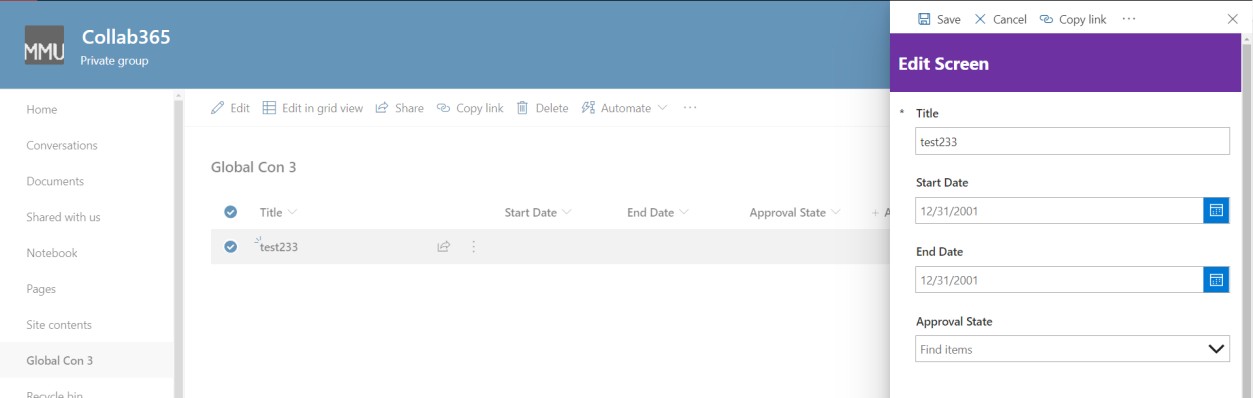Click the End Date text field
The width and height of the screenshot is (1253, 398).
(x=1059, y=280)
